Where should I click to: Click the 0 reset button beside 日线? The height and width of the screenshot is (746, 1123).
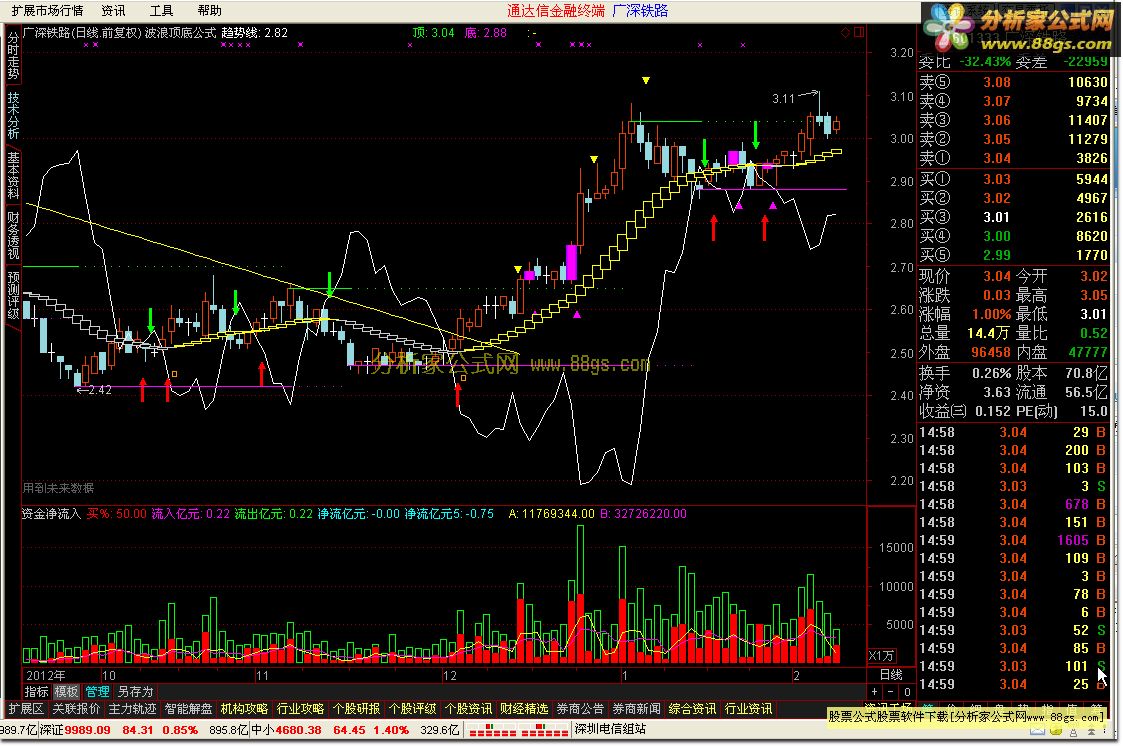[907, 692]
